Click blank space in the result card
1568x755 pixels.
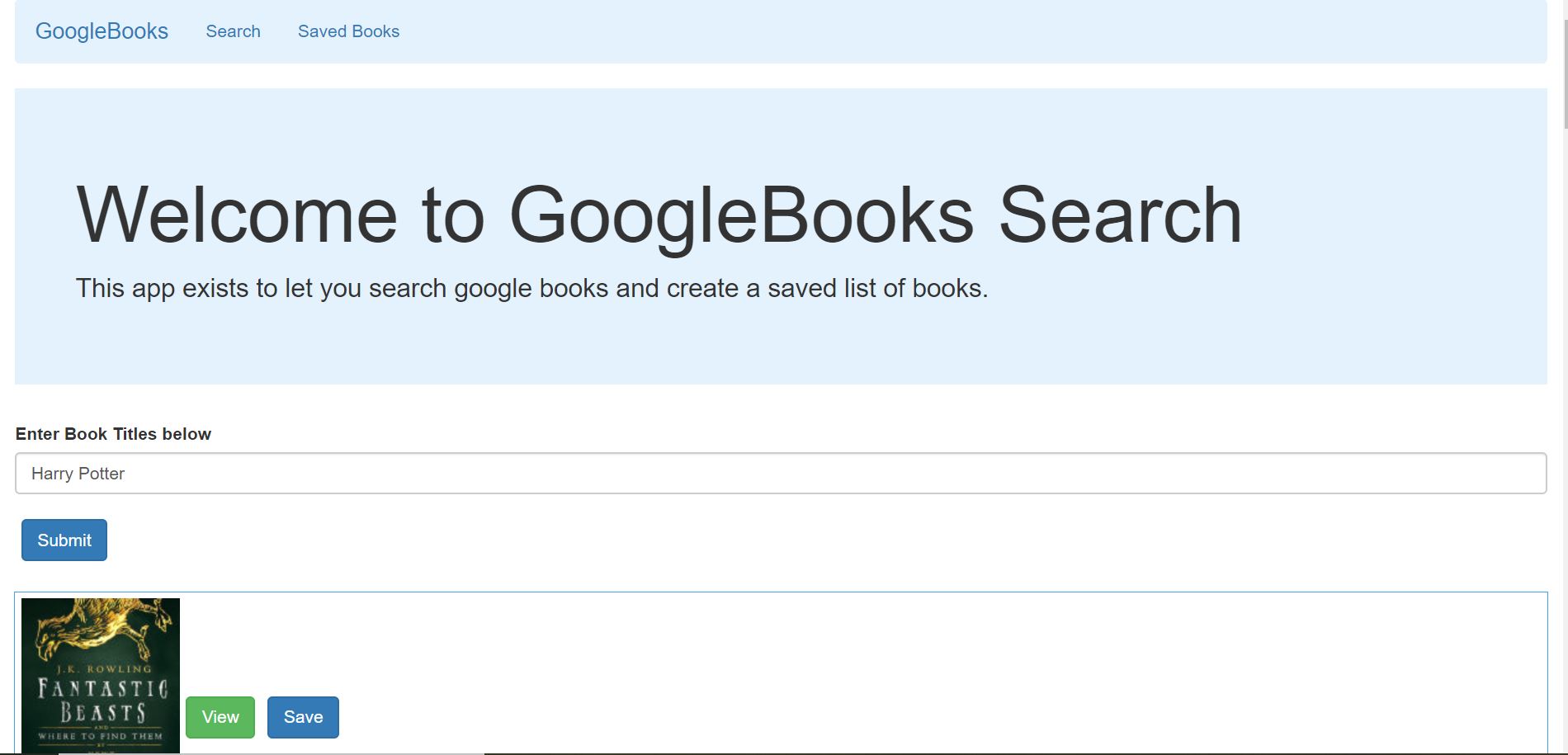coord(908,672)
